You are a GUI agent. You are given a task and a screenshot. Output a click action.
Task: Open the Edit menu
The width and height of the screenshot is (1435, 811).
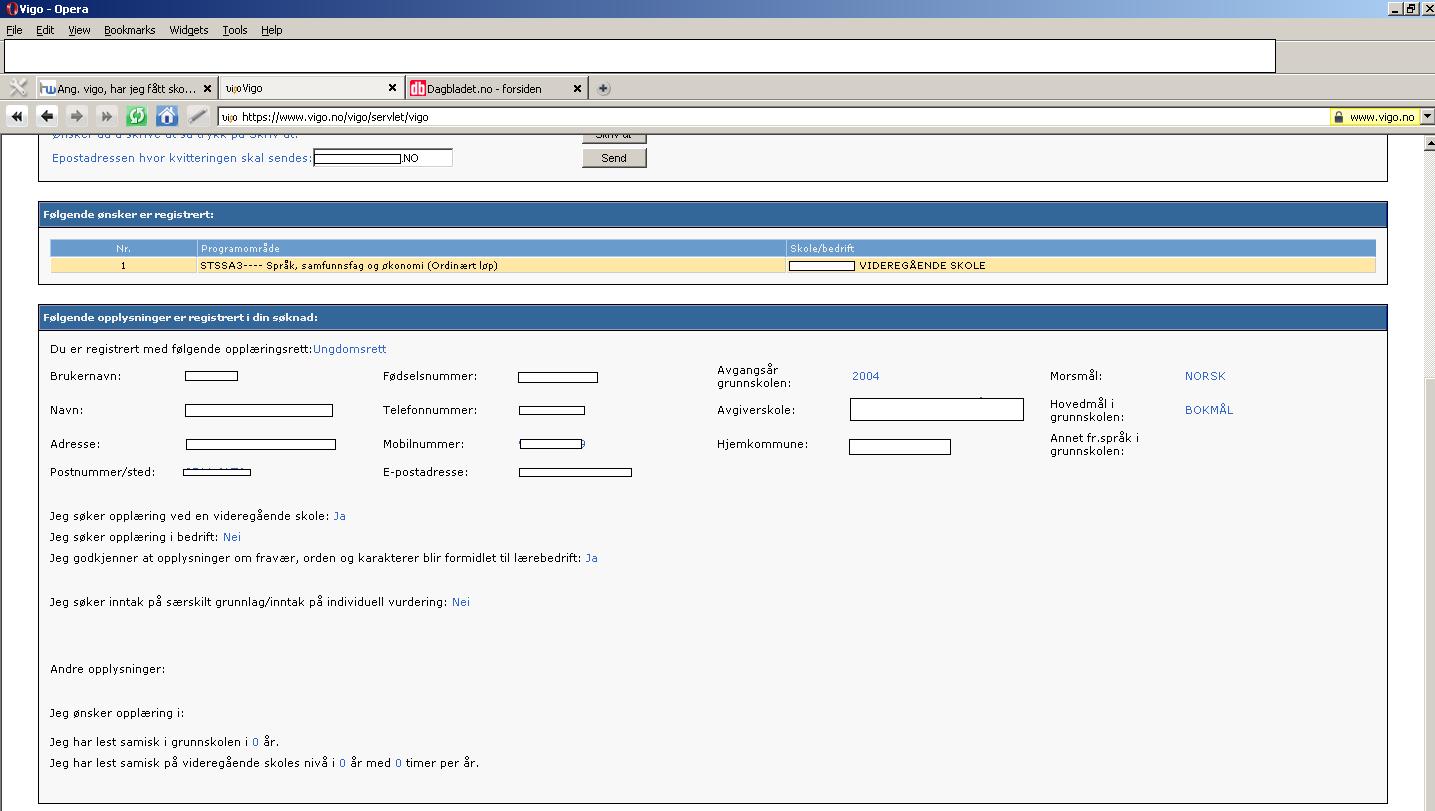[45, 30]
